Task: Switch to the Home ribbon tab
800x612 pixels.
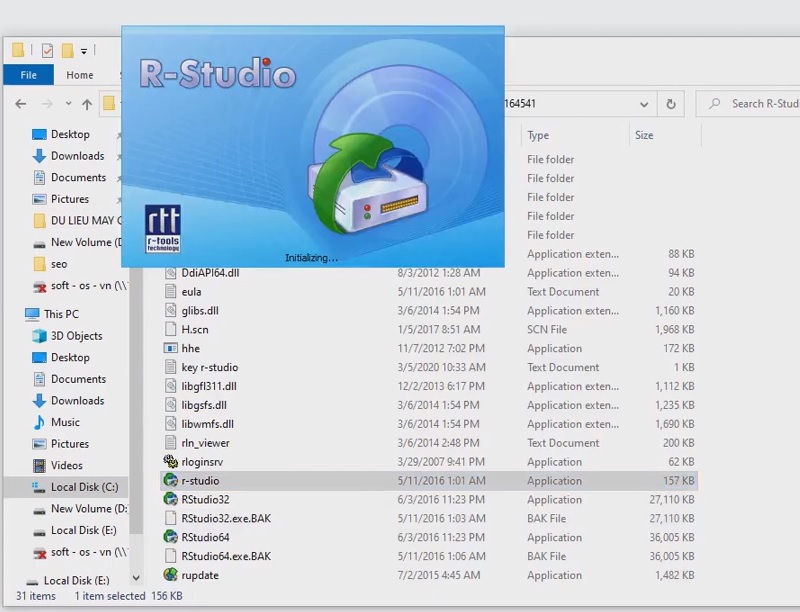Action: [x=80, y=75]
